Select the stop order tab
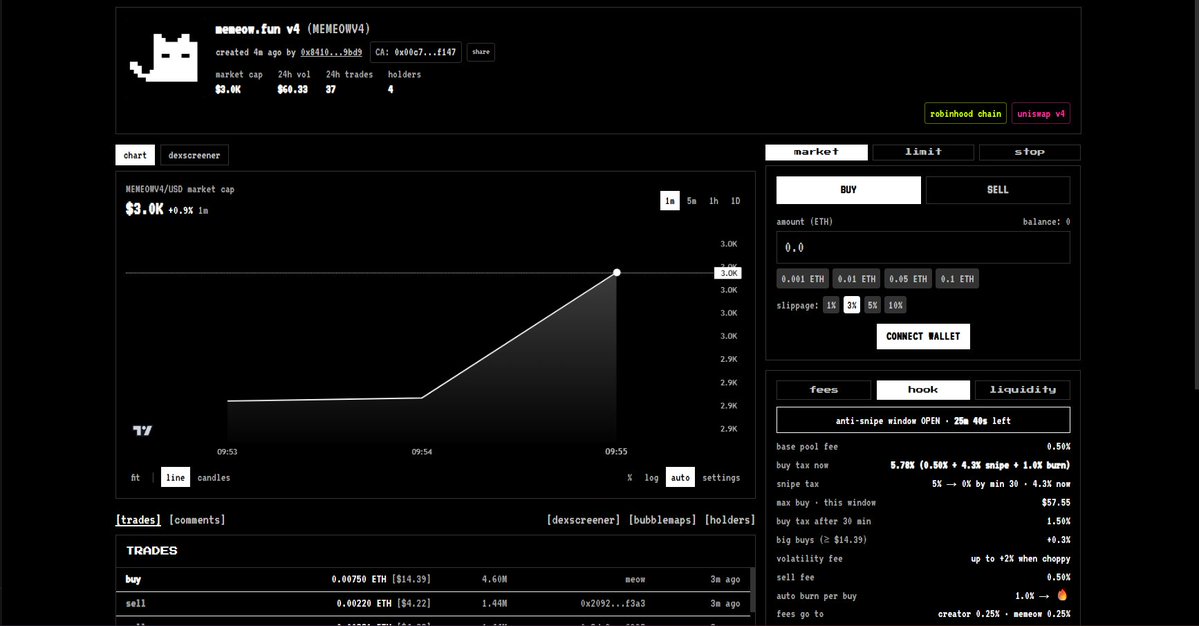The image size is (1199, 626). pyautogui.click(x=1029, y=152)
